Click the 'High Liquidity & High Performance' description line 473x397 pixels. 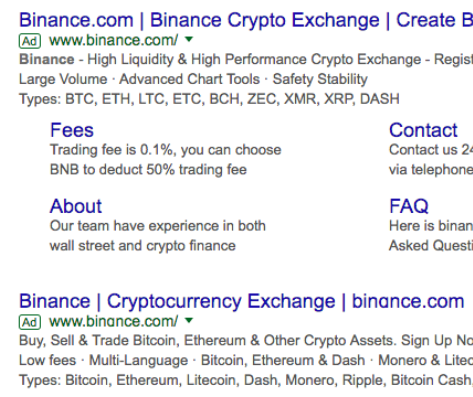246,60
